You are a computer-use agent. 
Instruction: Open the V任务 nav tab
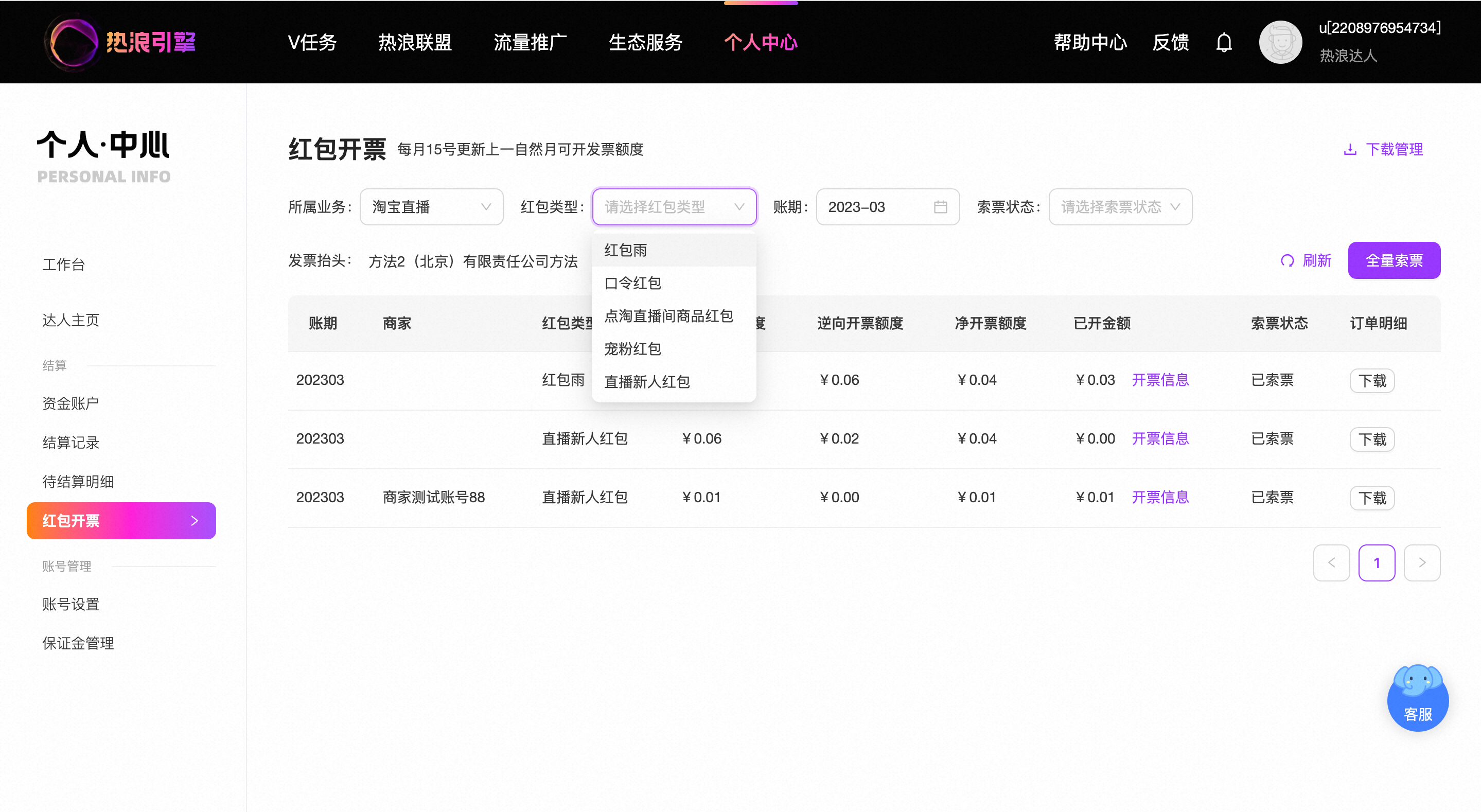click(312, 42)
